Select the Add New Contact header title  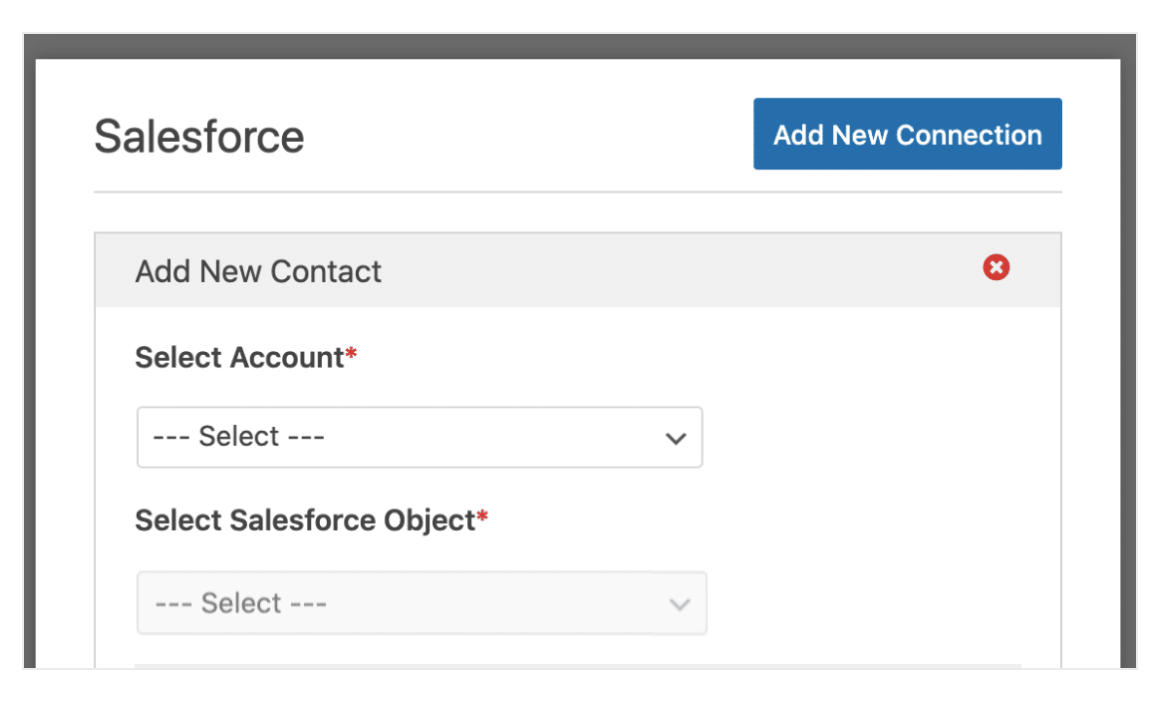(x=258, y=271)
